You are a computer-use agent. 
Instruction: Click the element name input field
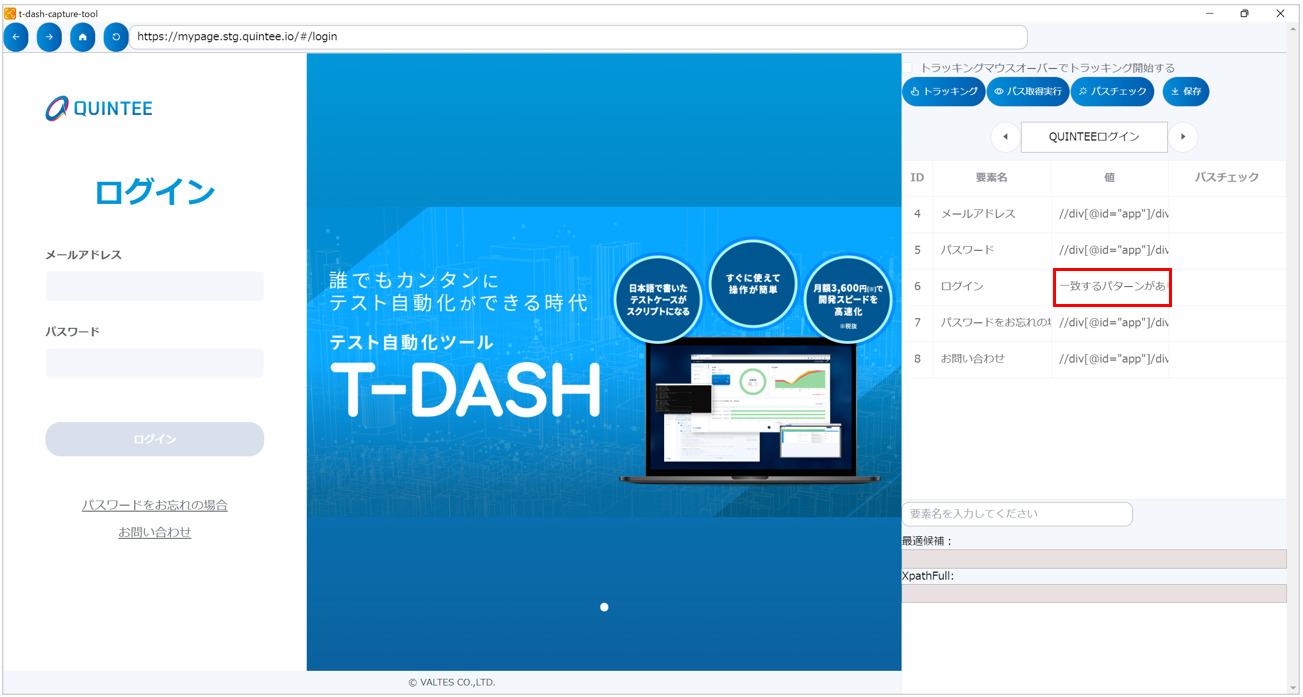(x=1017, y=514)
